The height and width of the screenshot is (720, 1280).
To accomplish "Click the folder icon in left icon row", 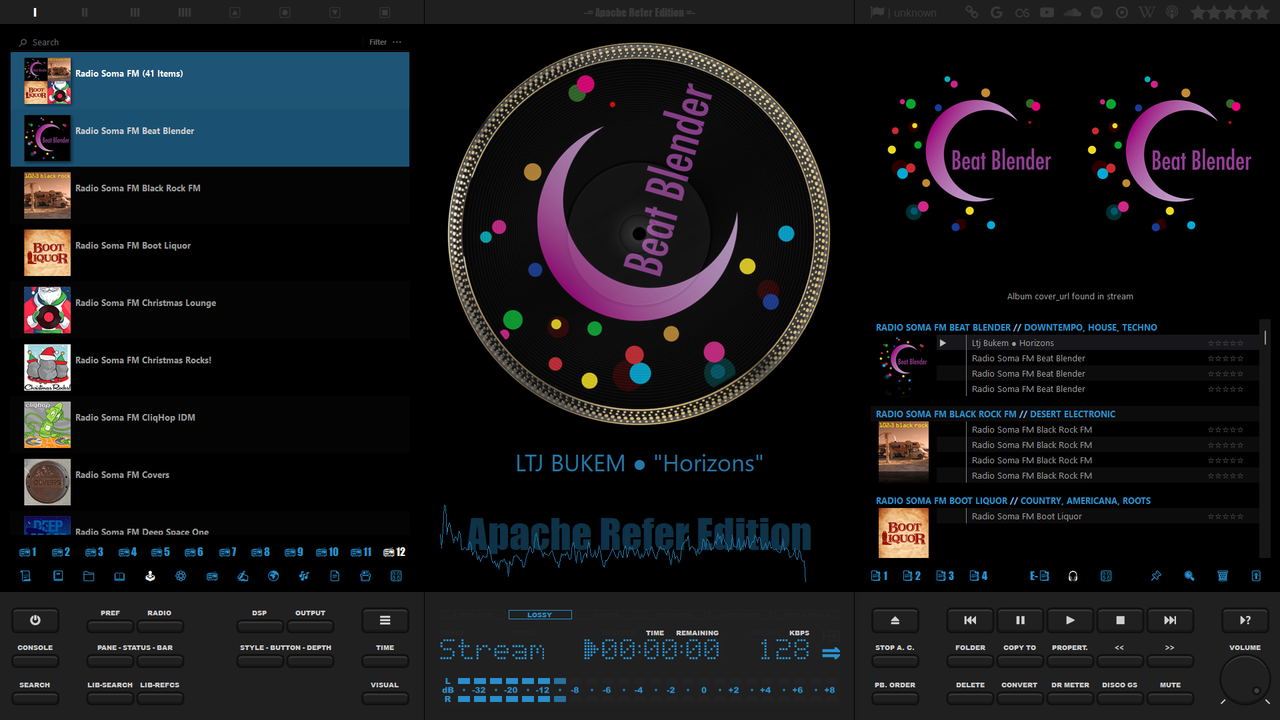I will point(88,576).
